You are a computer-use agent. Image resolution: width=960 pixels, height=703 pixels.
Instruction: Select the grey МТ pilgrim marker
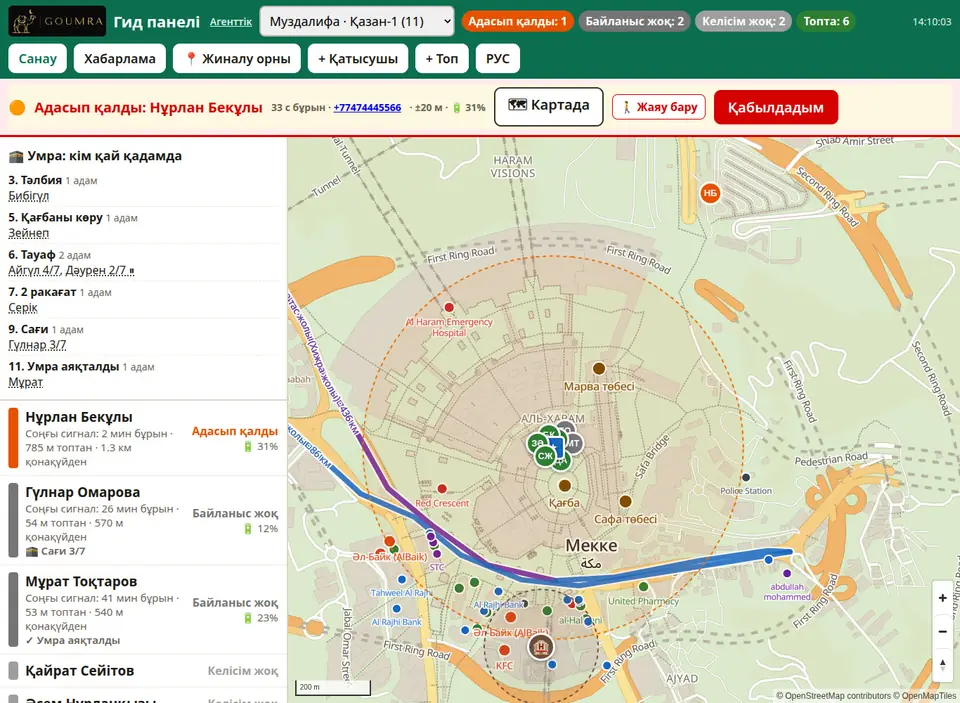click(573, 443)
